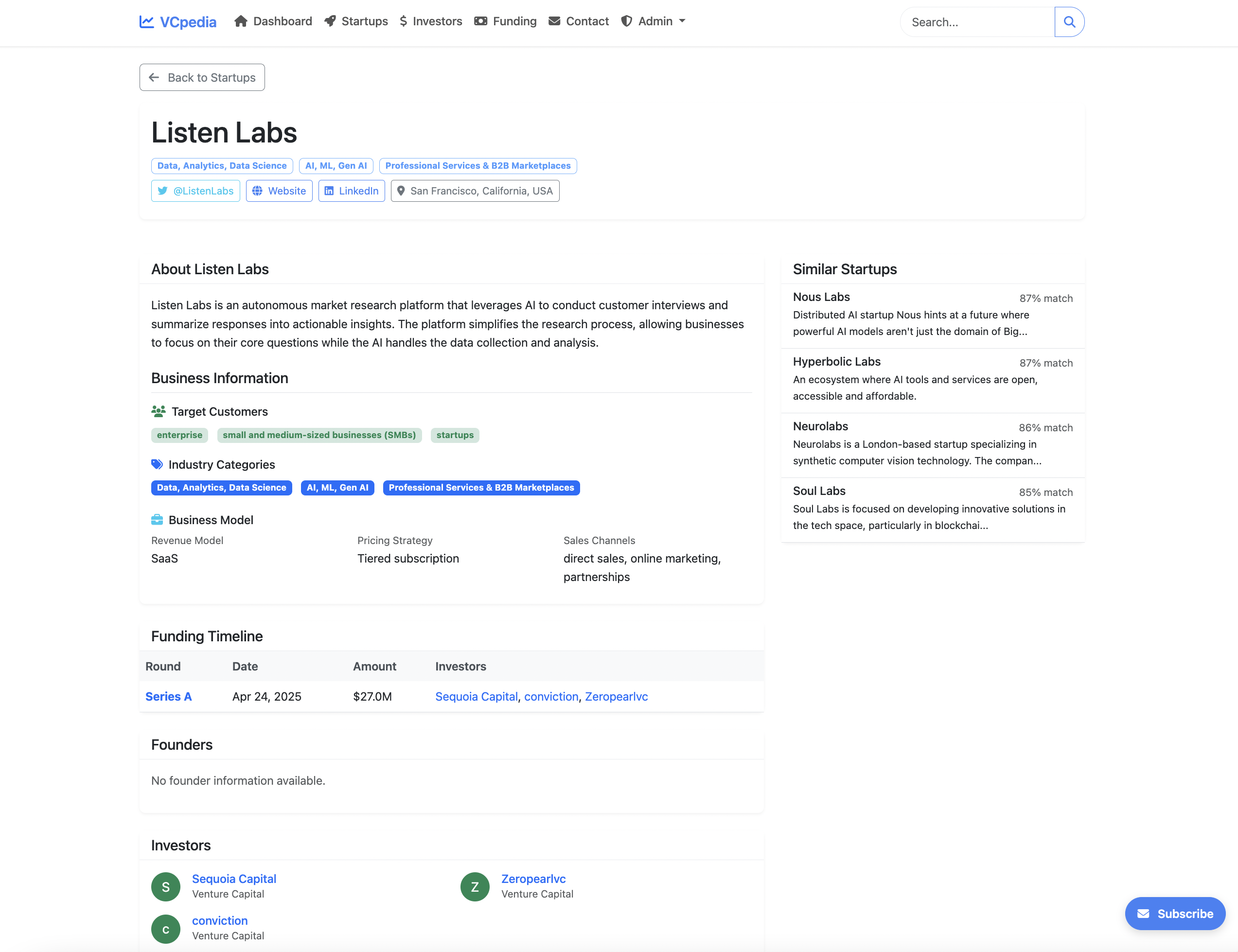The image size is (1238, 952).
Task: Click the magnifier search button
Action: (x=1069, y=22)
